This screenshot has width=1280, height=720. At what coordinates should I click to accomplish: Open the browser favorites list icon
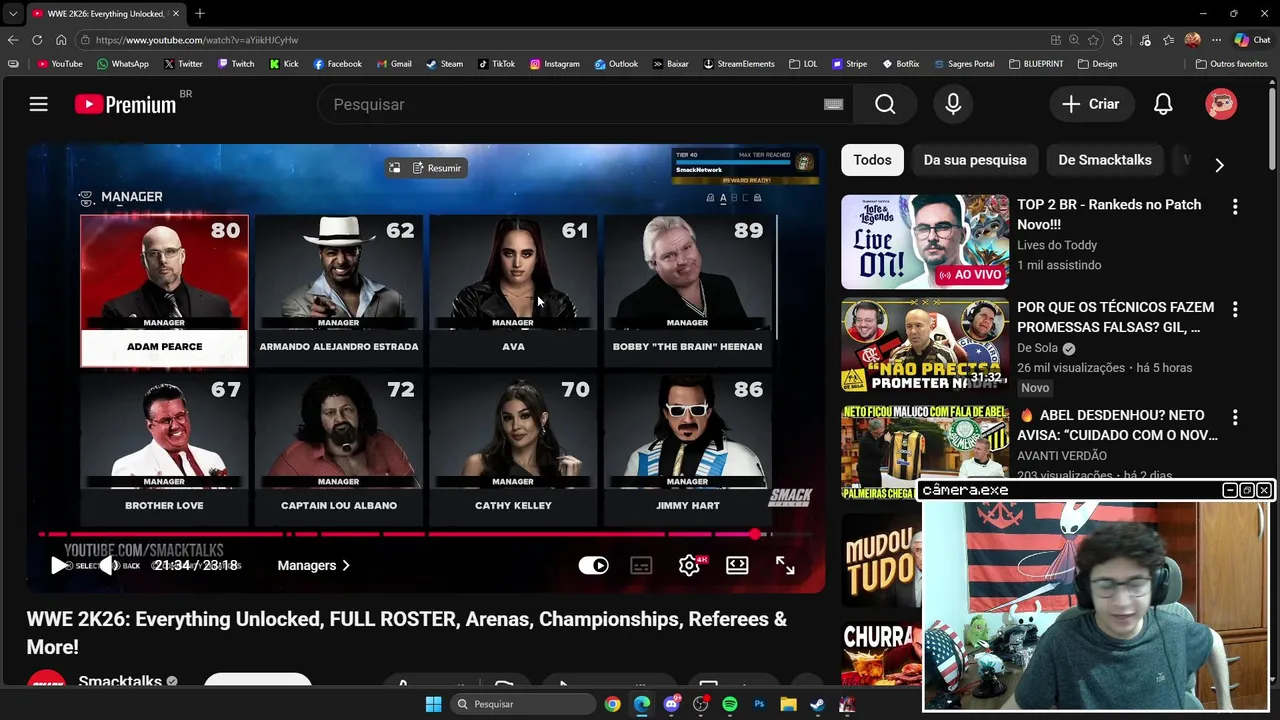tap(1168, 40)
